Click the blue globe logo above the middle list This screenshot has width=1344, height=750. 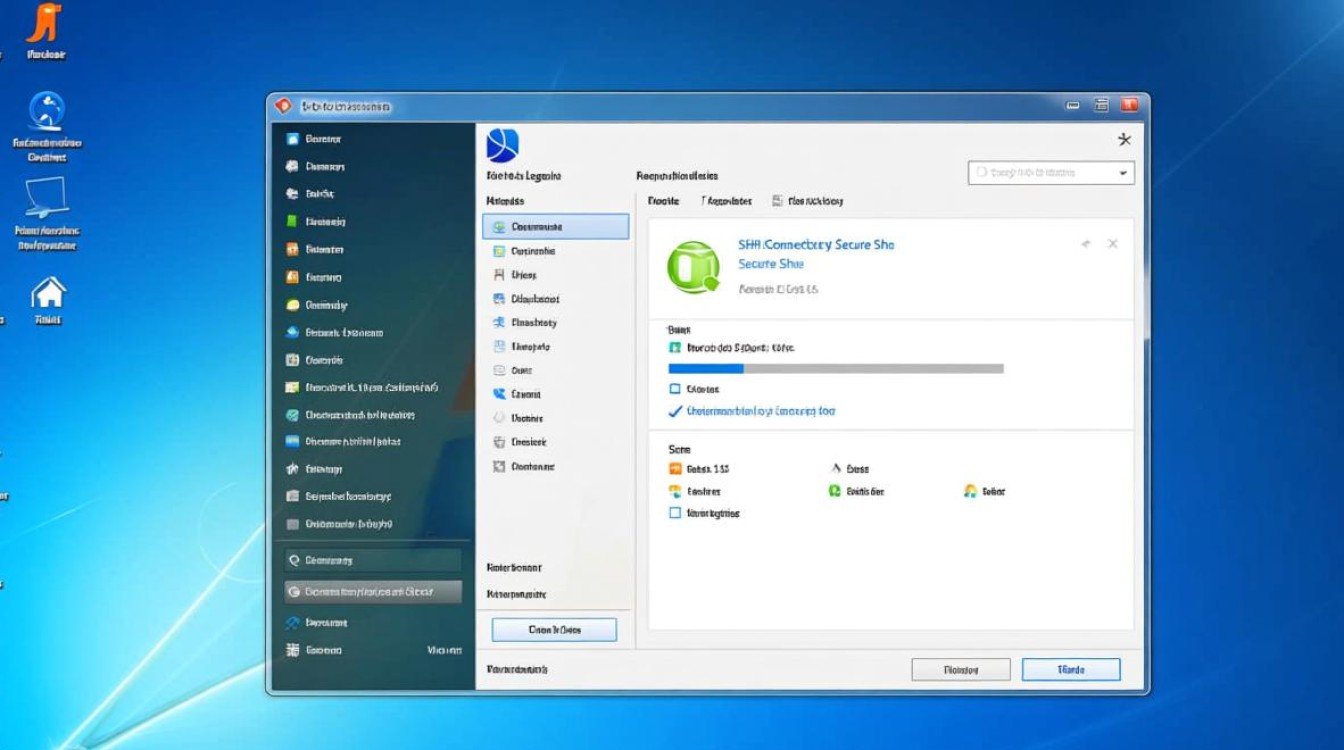tap(502, 146)
